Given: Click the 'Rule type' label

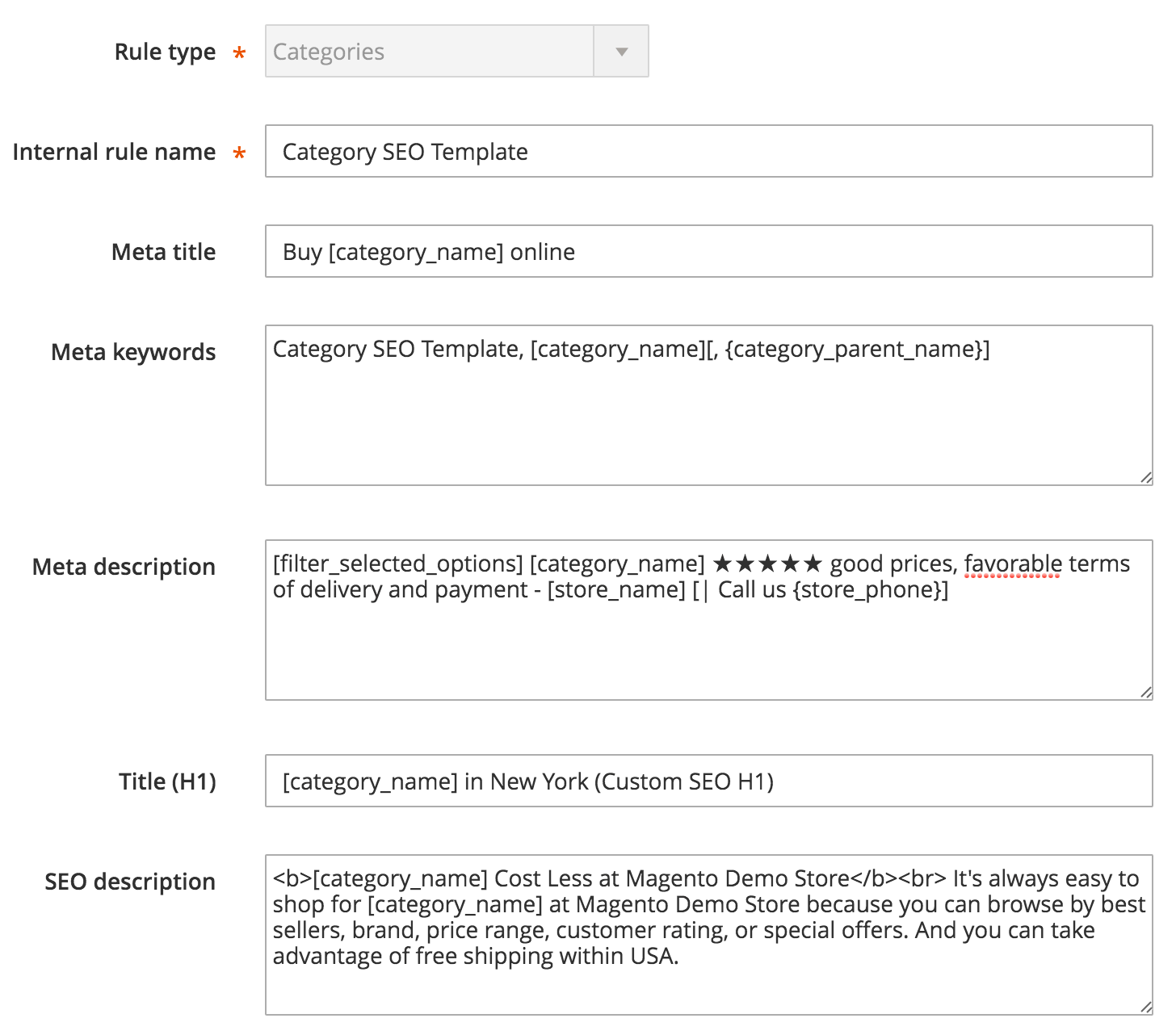Looking at the screenshot, I should [x=166, y=52].
